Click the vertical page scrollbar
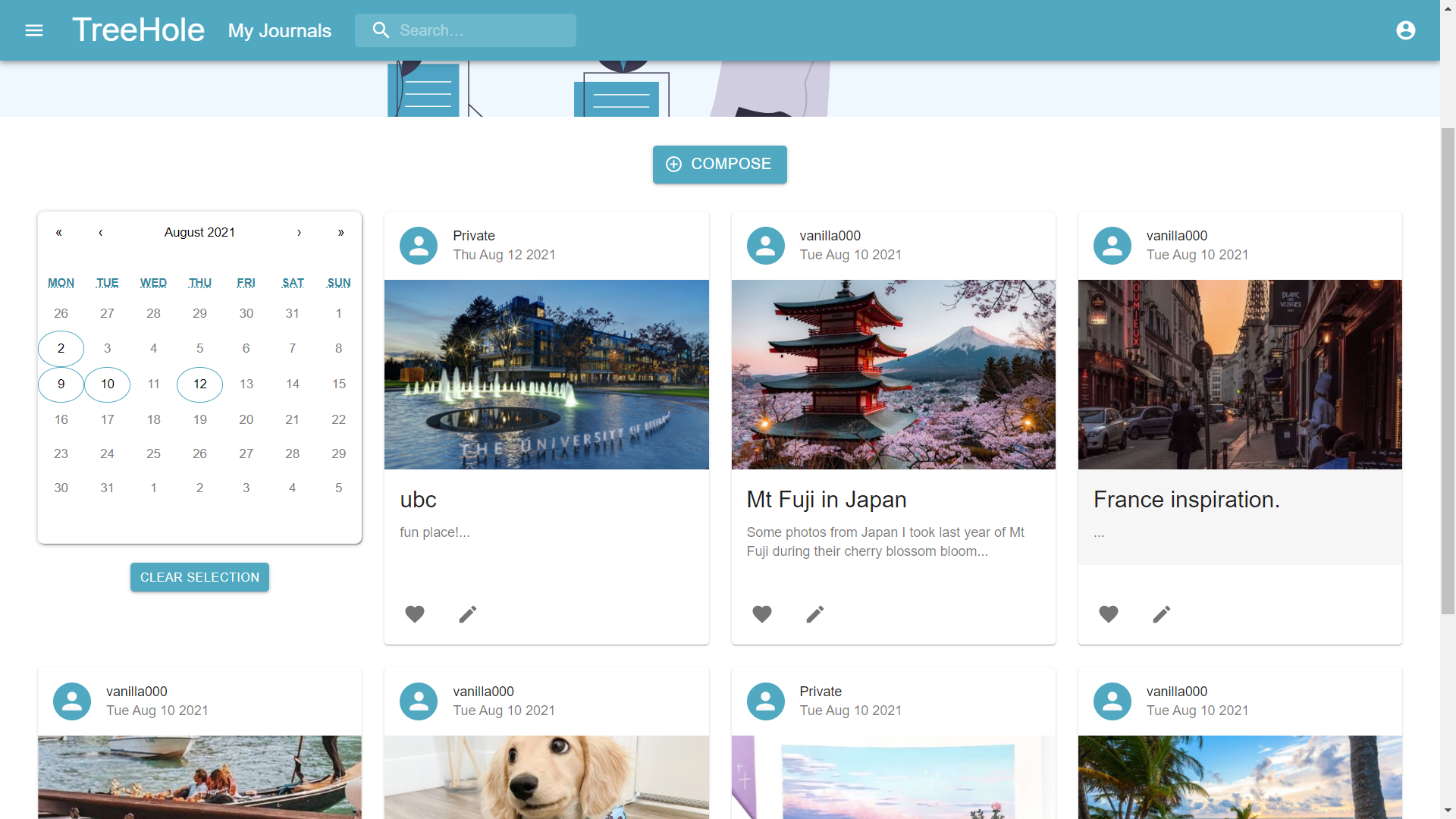 1448,370
